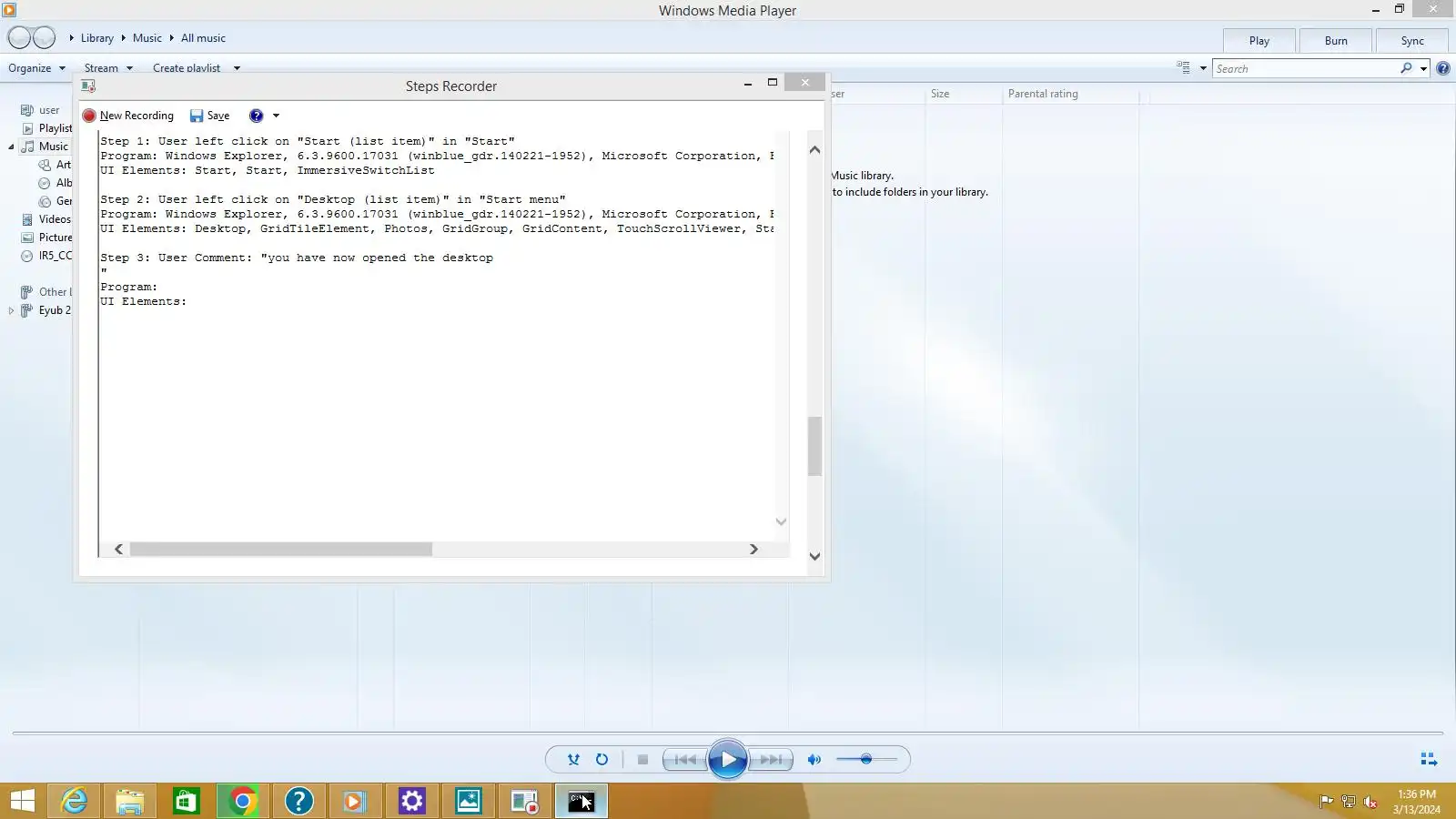Open Windows Media Player taskbar icon
1456x819 pixels.
tap(356, 801)
